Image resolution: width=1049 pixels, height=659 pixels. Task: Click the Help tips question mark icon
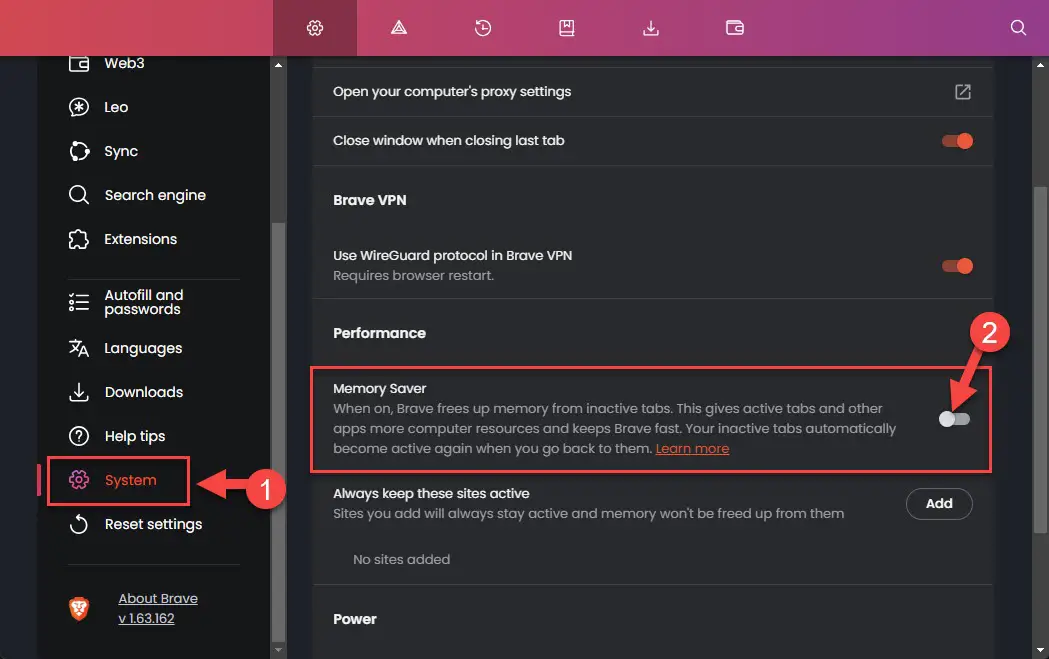(x=79, y=436)
